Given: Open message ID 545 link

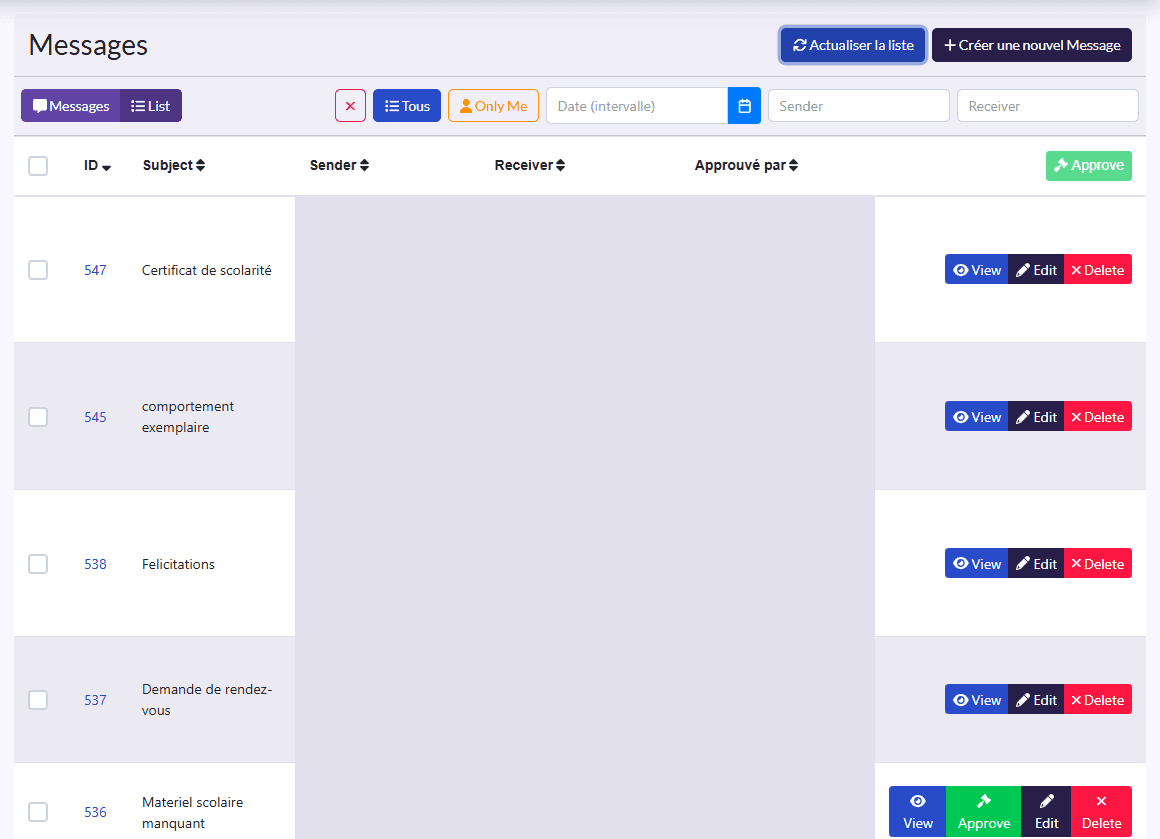Looking at the screenshot, I should click(x=95, y=417).
